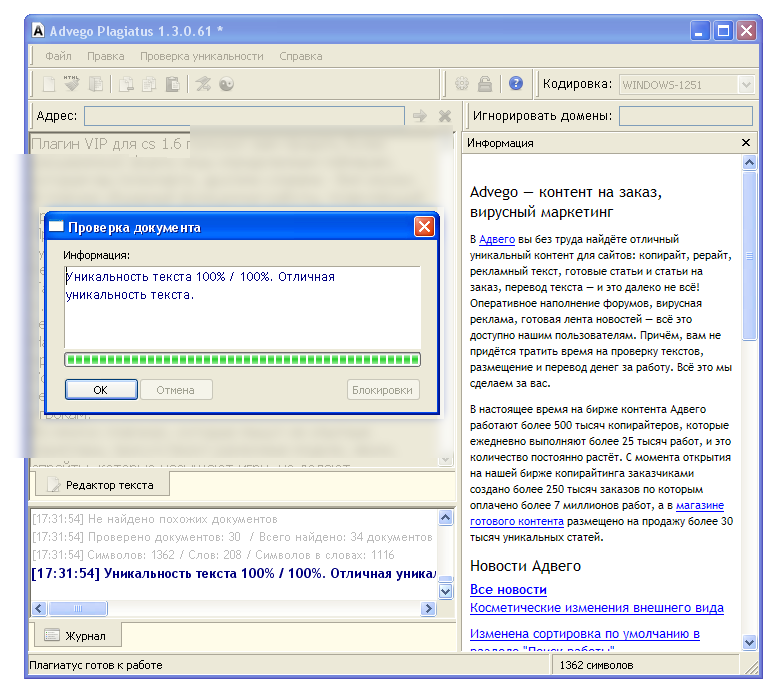Image resolution: width=770 pixels, height=700 pixels.
Task: Click the select-all document icon in toolbar
Action: pyautogui.click(x=96, y=84)
